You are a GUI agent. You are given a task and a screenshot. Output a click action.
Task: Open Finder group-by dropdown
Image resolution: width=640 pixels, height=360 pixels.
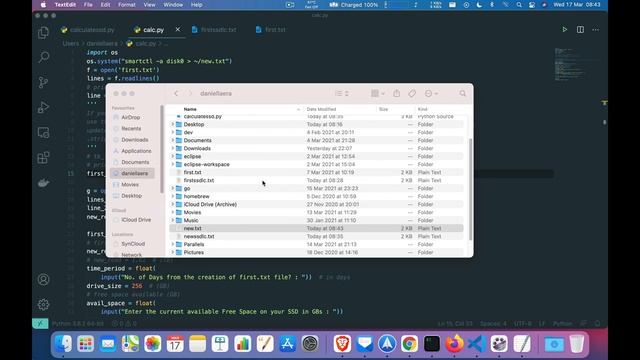[378, 93]
